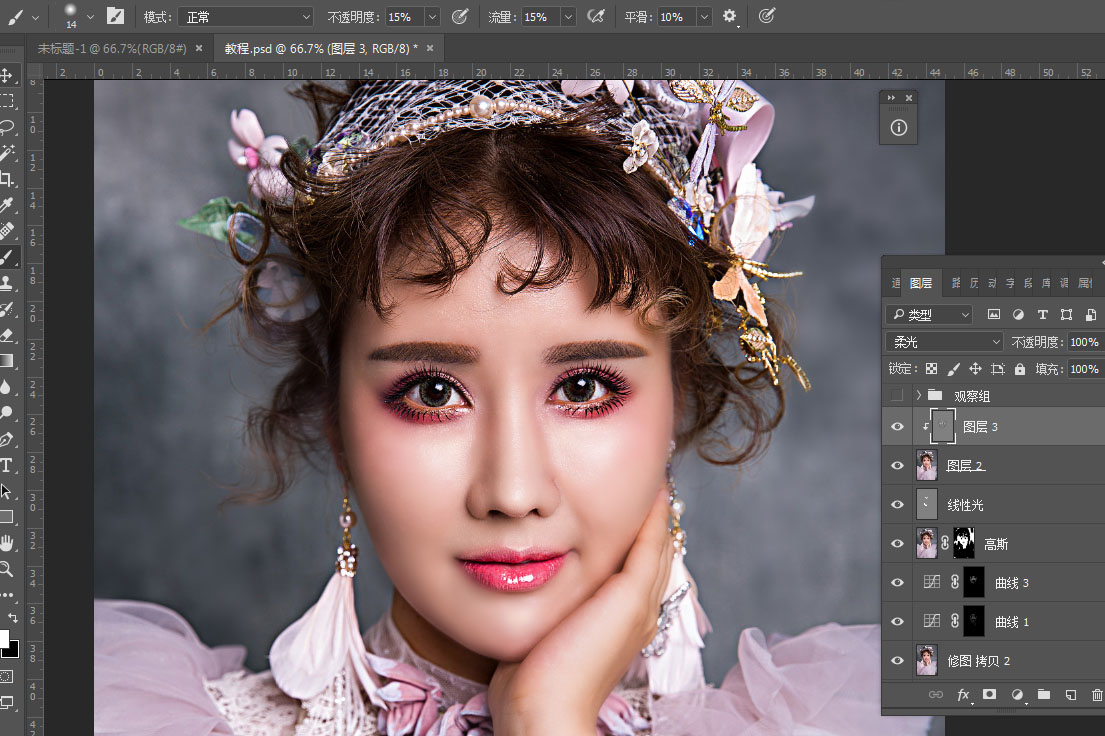This screenshot has height=736, width=1105.
Task: Create new adjustment layer
Action: click(x=1017, y=694)
